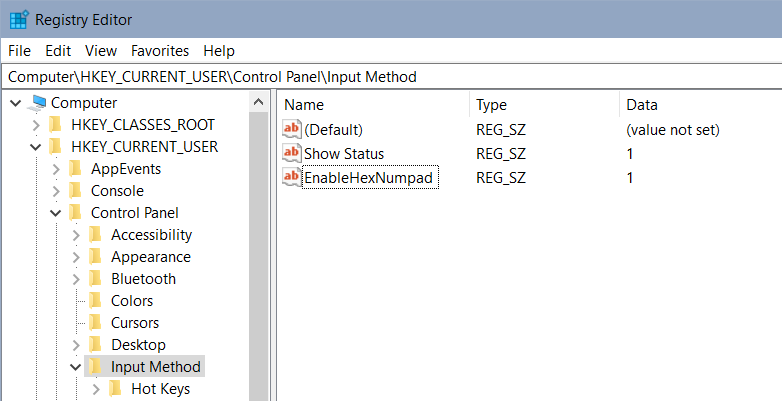This screenshot has height=401, width=782.
Task: Expand the Bluetooth key
Action: coord(76,279)
